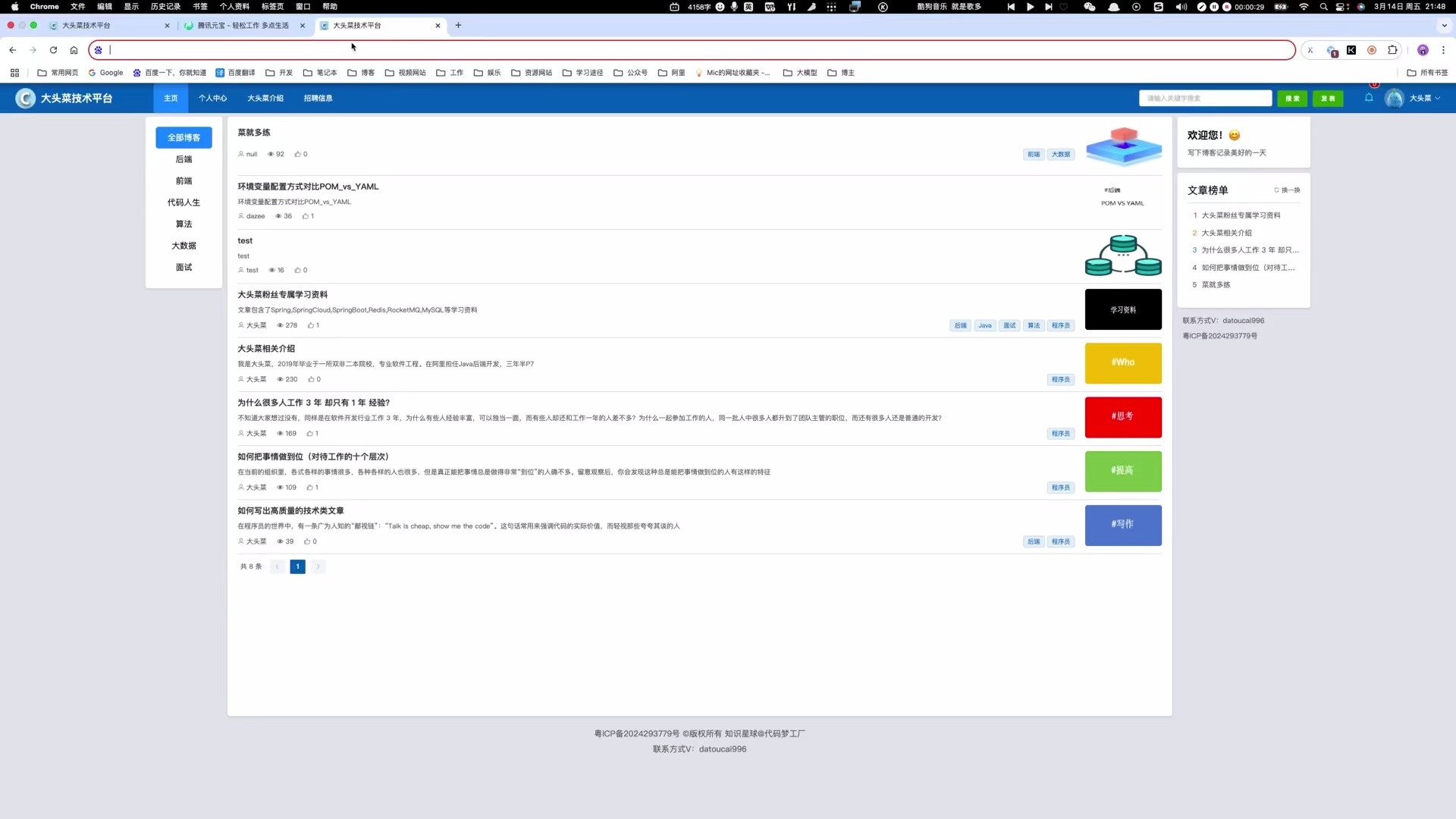Reload the page with the refresh icon
1456x819 pixels.
coord(53,50)
